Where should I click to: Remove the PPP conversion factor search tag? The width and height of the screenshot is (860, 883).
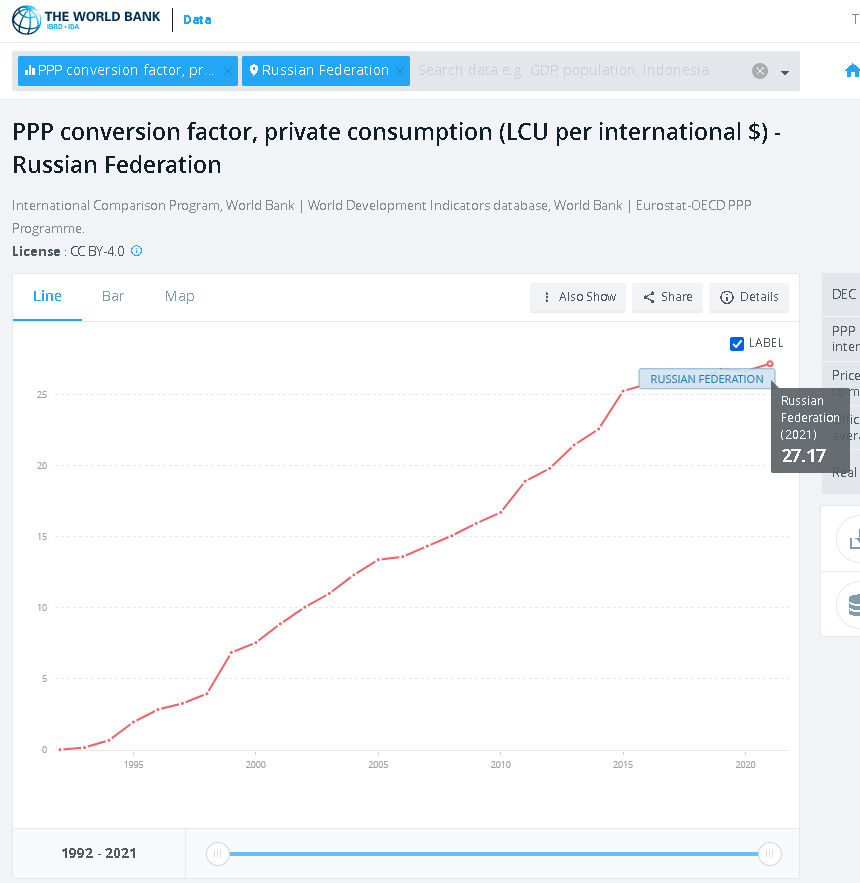(x=227, y=71)
